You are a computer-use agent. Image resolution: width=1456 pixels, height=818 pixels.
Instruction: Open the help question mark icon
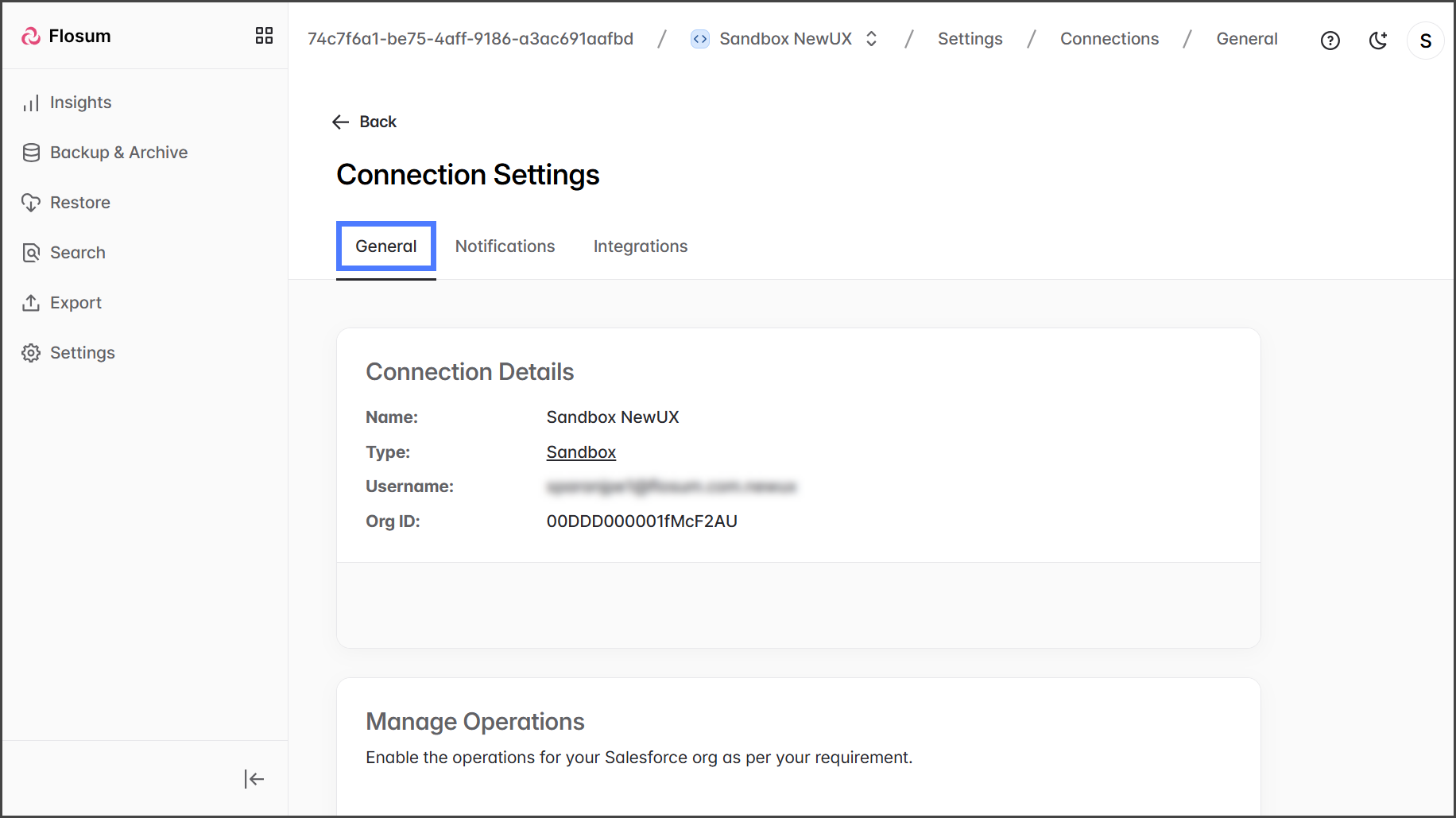[1330, 41]
